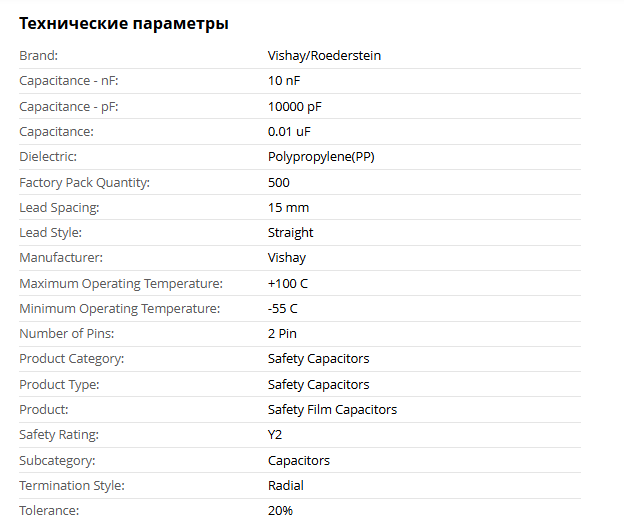Select the Radial termination style value

tap(286, 486)
